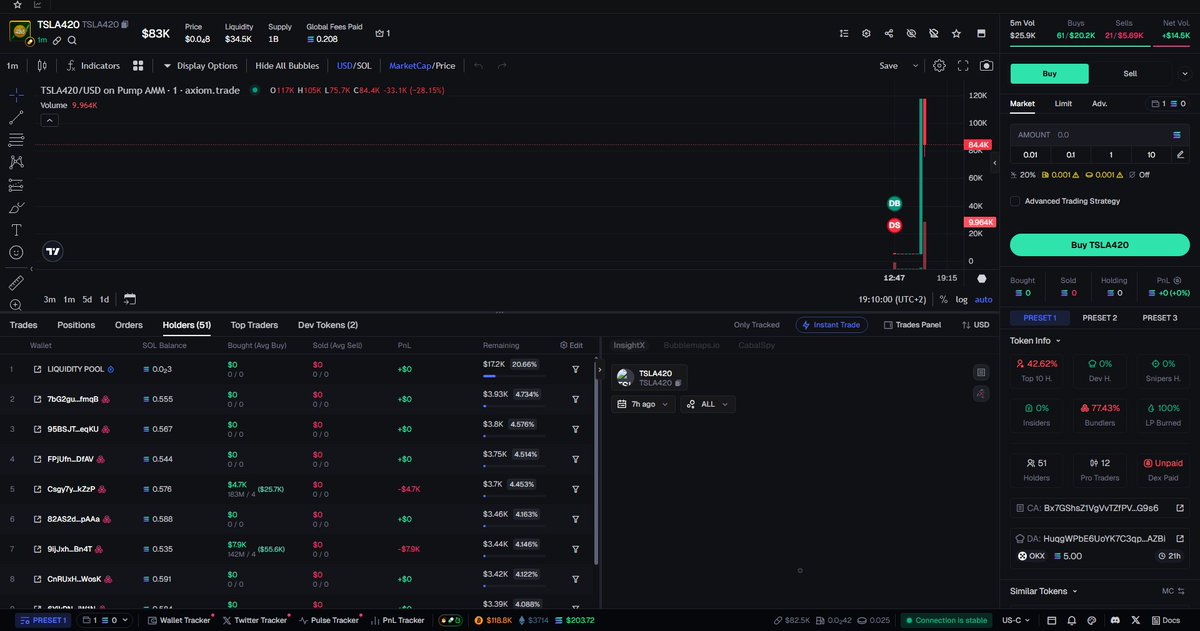Toggle percentage scale on the chart
This screenshot has height=631, width=1200.
pyautogui.click(x=943, y=299)
